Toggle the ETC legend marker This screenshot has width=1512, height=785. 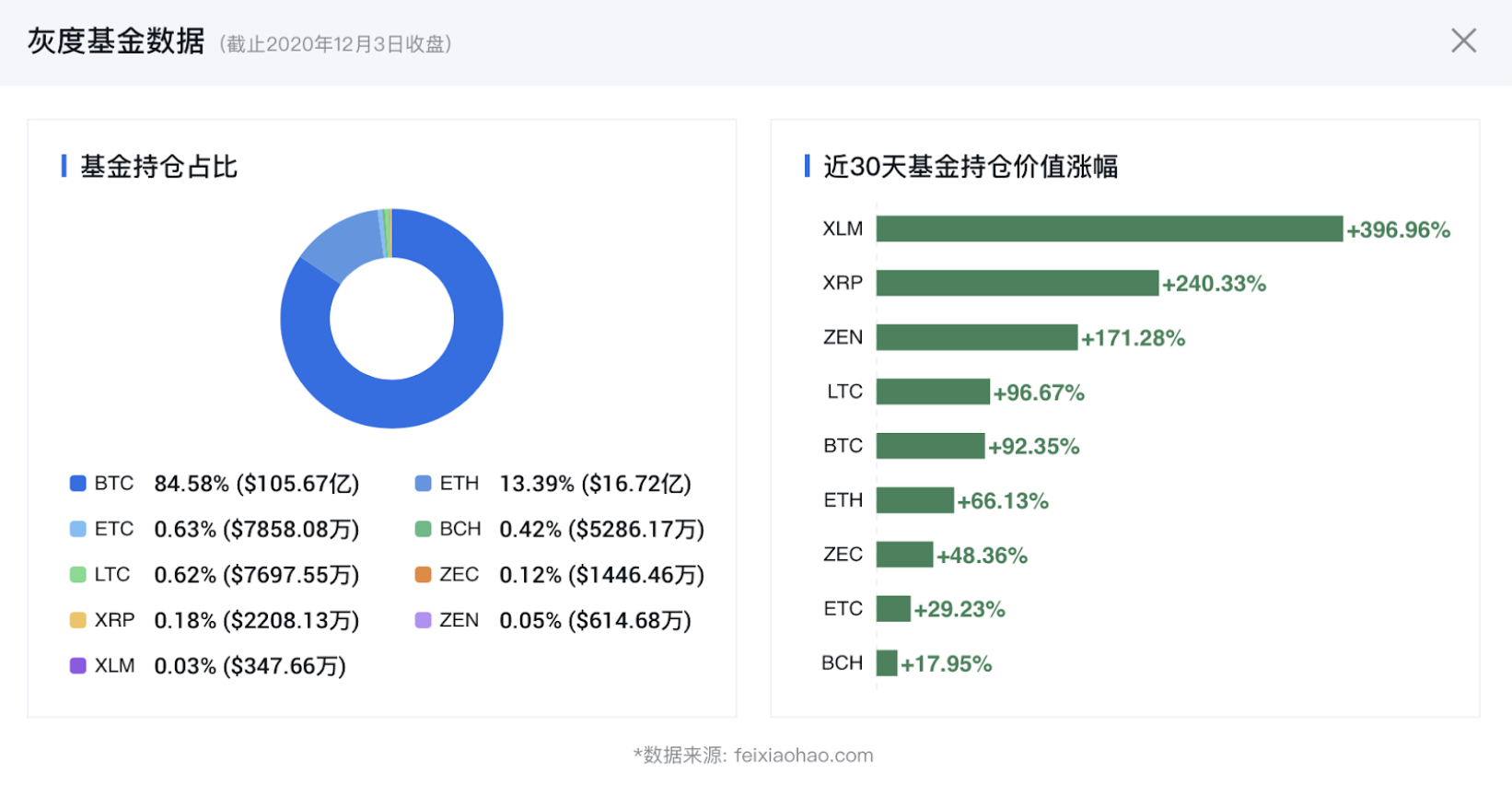78,529
